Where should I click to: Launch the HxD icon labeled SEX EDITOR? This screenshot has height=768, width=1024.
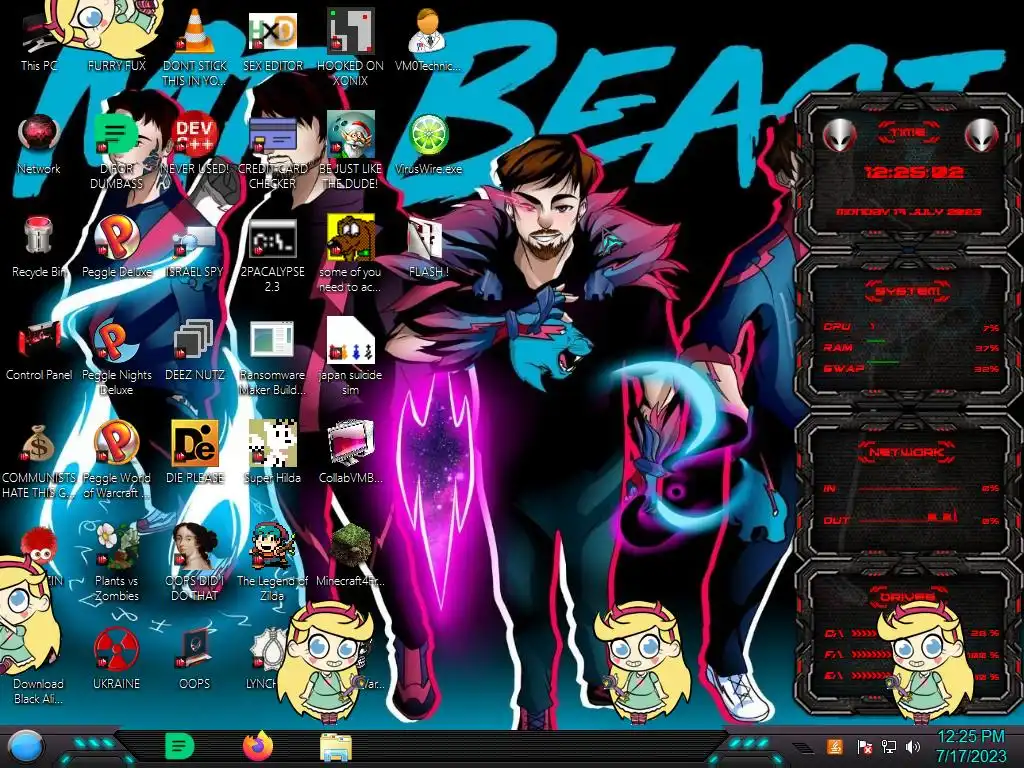[272, 39]
